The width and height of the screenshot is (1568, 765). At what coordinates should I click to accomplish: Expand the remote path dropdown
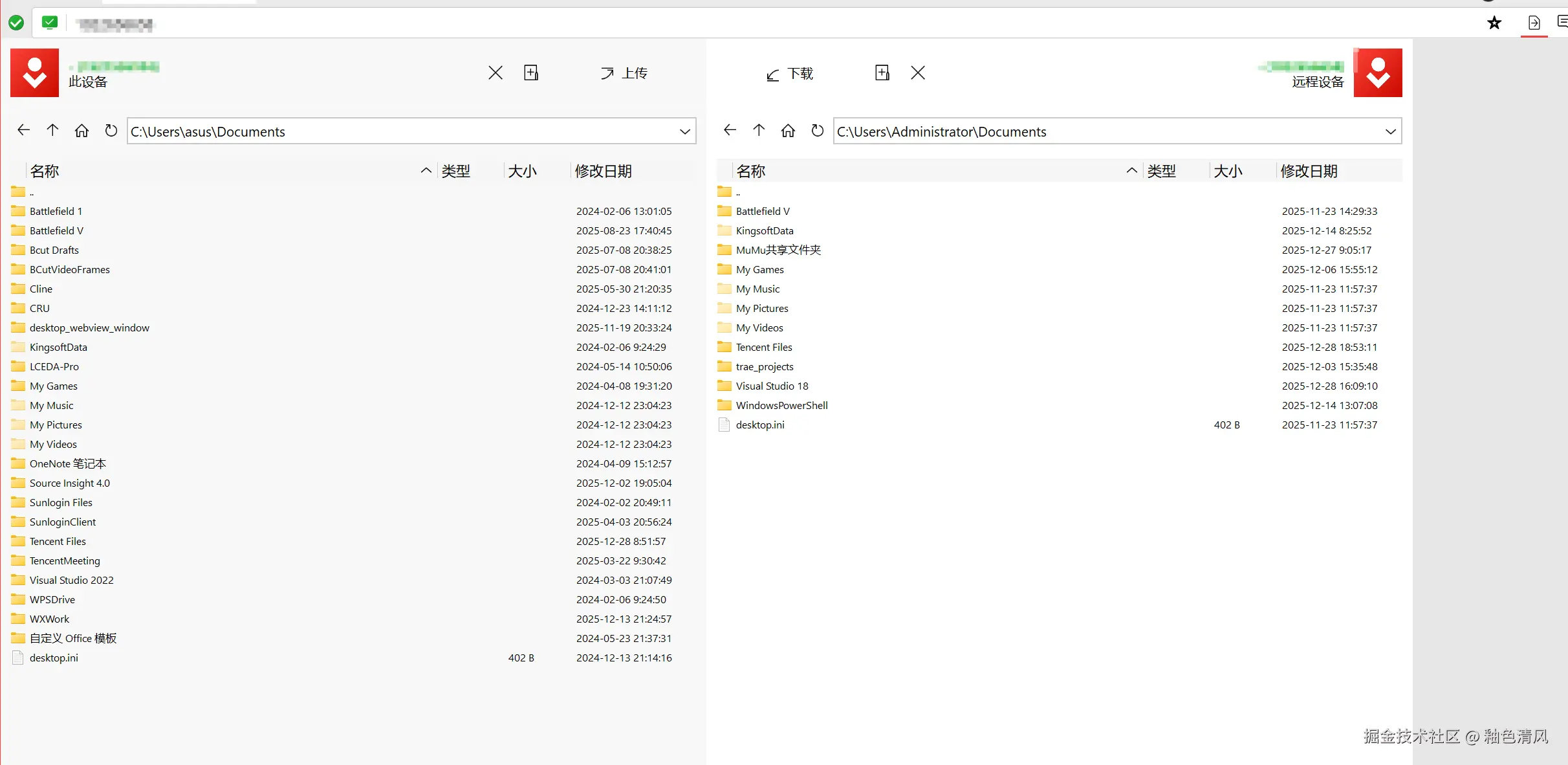tap(1390, 131)
